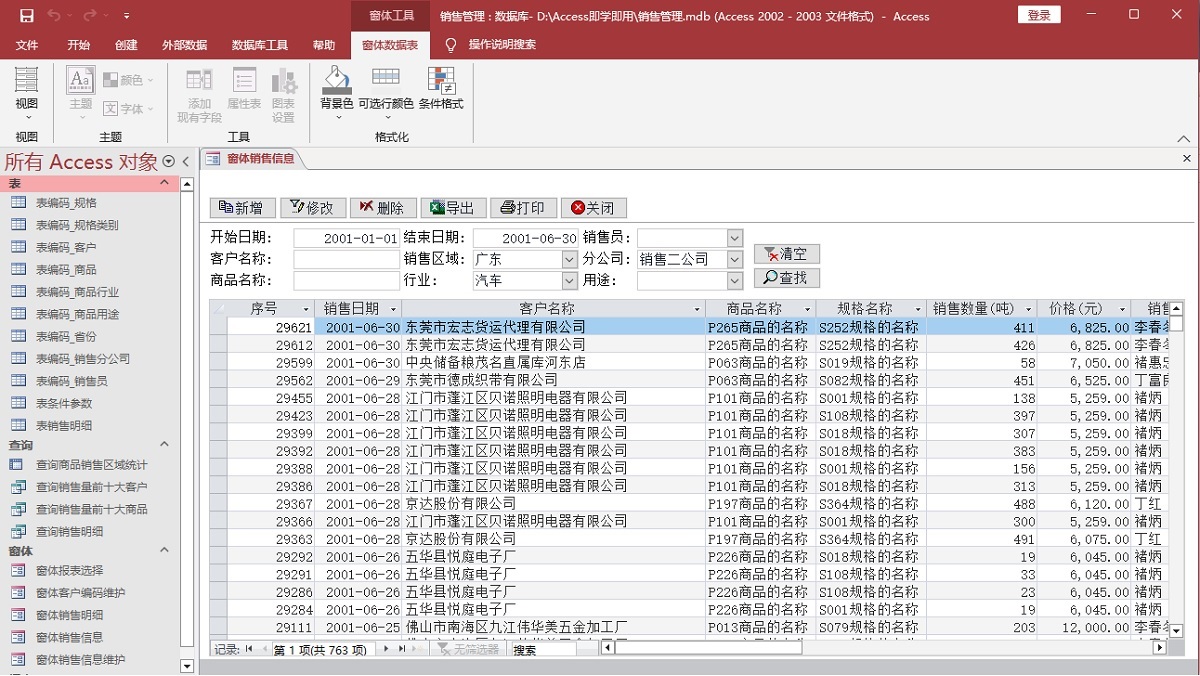Open 序号 column filter arrow
The height and width of the screenshot is (676, 1200).
[x=304, y=309]
